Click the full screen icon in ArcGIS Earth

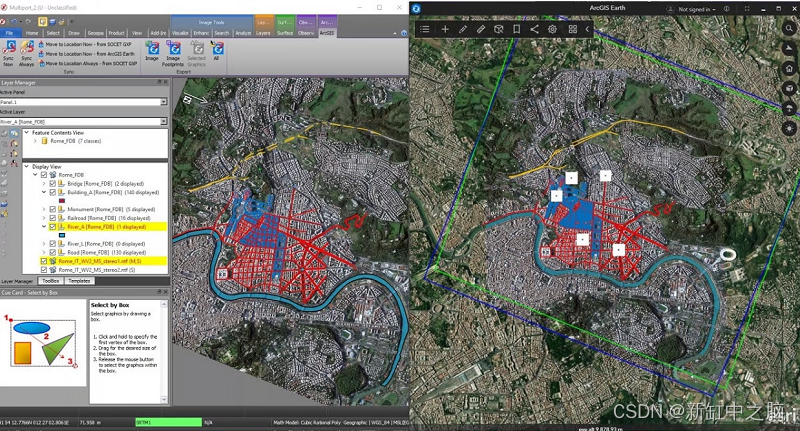point(747,9)
